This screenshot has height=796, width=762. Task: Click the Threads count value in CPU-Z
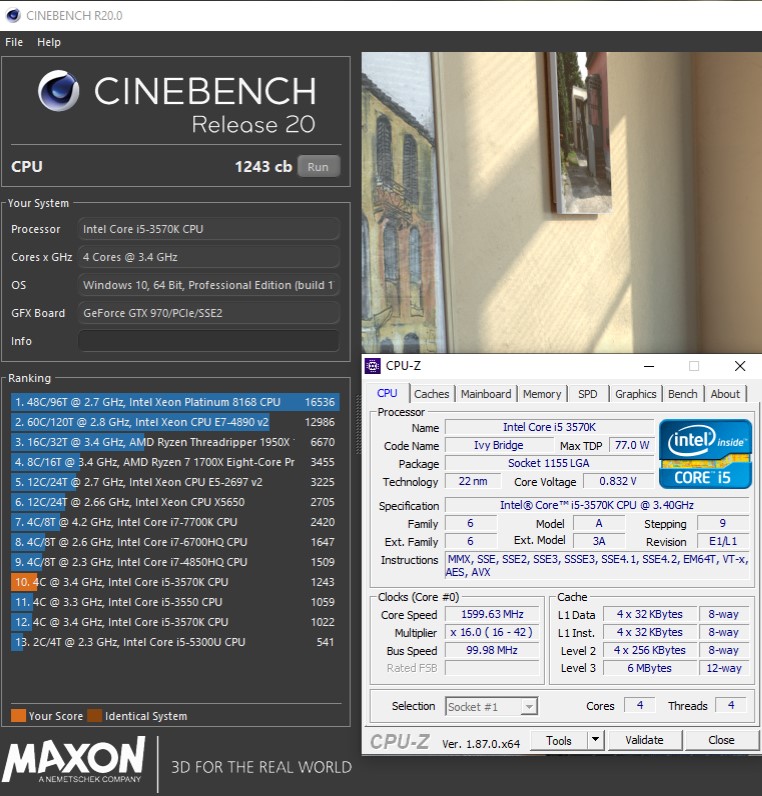(731, 705)
